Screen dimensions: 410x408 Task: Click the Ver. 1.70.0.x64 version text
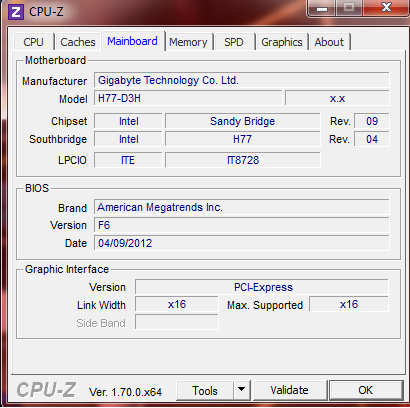(125, 392)
